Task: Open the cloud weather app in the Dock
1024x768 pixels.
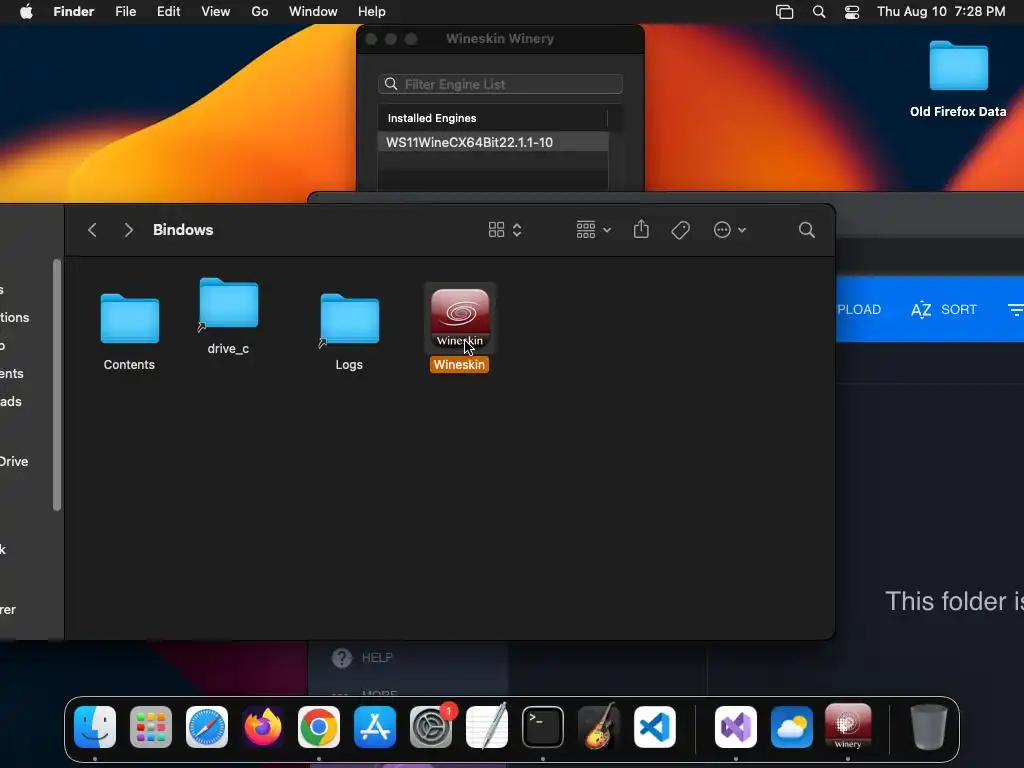Action: (792, 727)
